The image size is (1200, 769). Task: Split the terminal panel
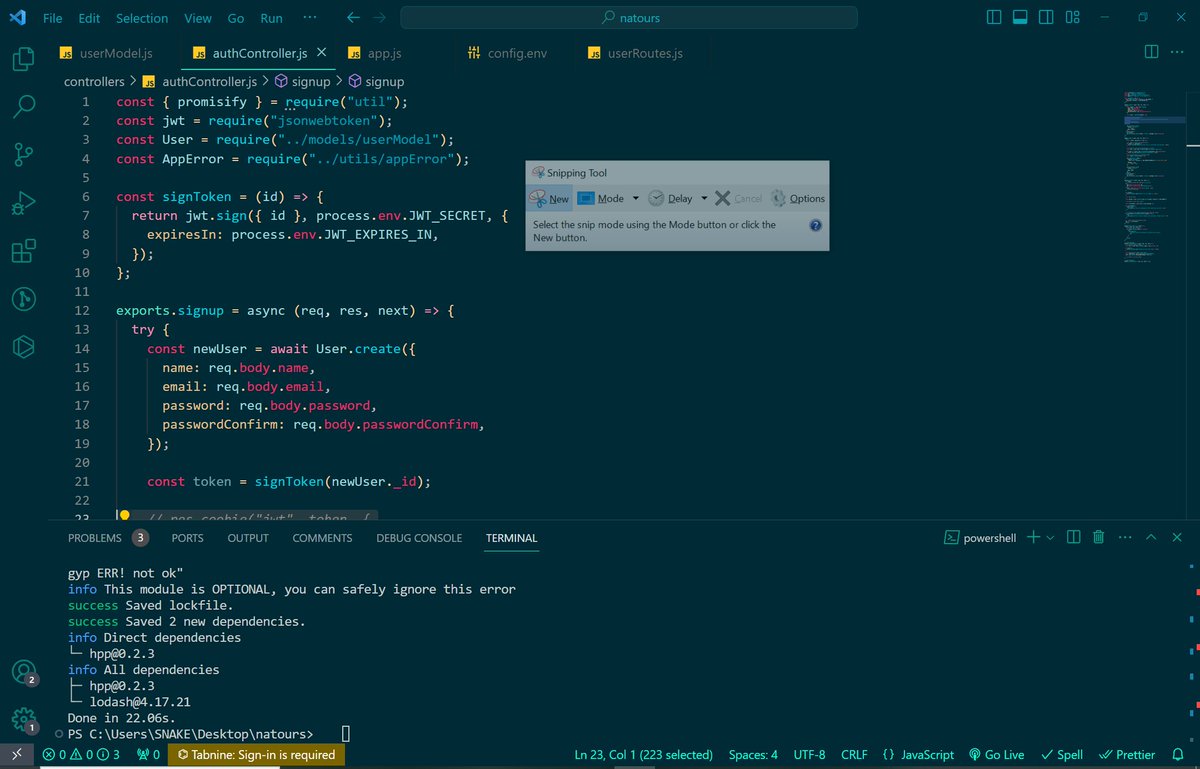pyautogui.click(x=1074, y=537)
